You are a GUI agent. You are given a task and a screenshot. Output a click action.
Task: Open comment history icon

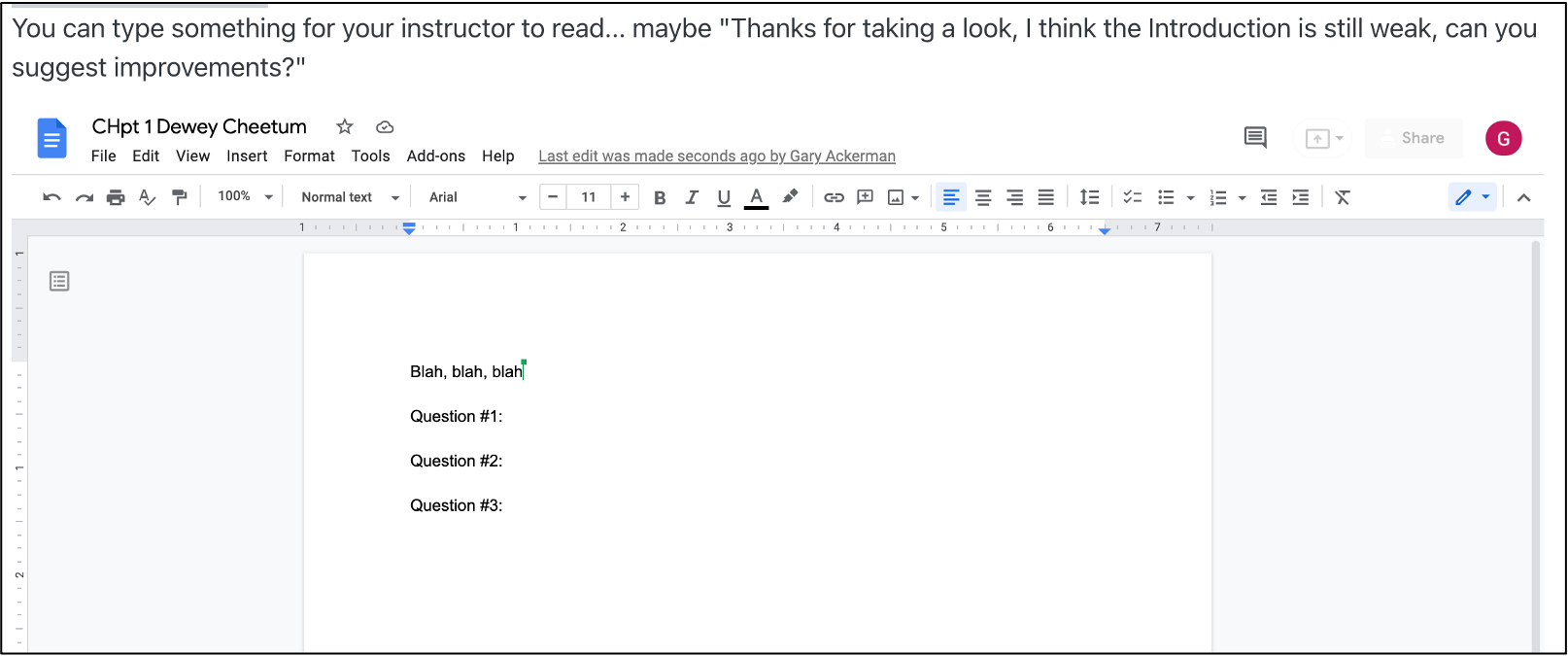click(1255, 138)
